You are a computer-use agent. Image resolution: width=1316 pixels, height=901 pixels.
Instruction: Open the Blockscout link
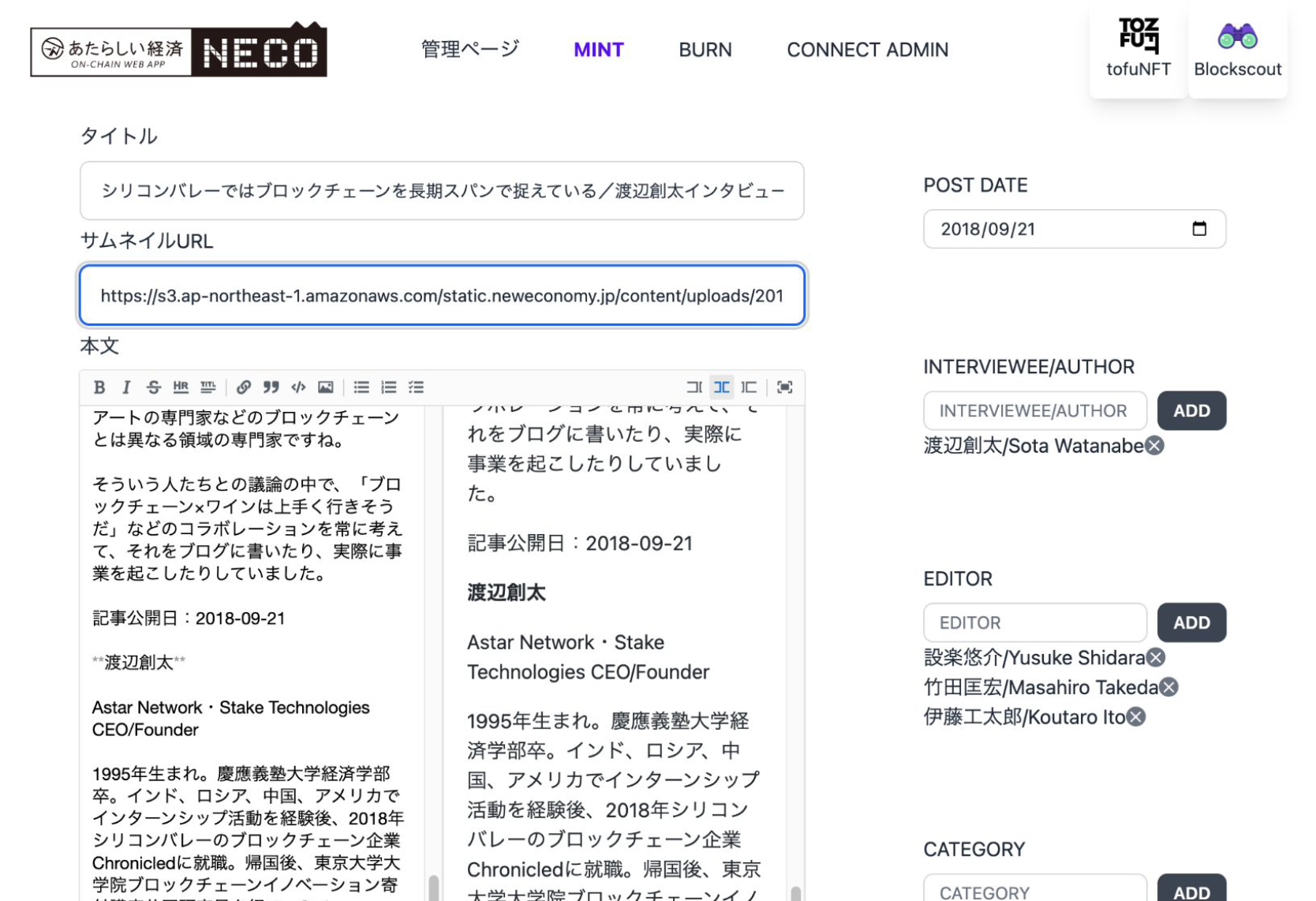tap(1237, 50)
